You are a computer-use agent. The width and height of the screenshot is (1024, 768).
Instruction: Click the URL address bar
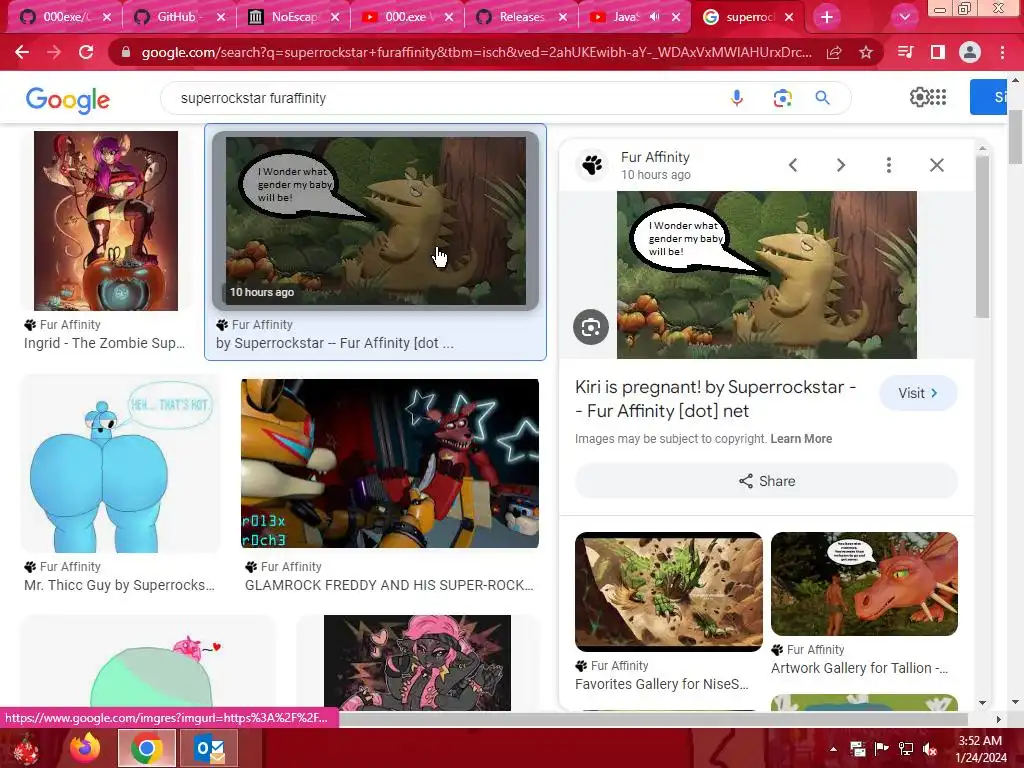point(477,52)
